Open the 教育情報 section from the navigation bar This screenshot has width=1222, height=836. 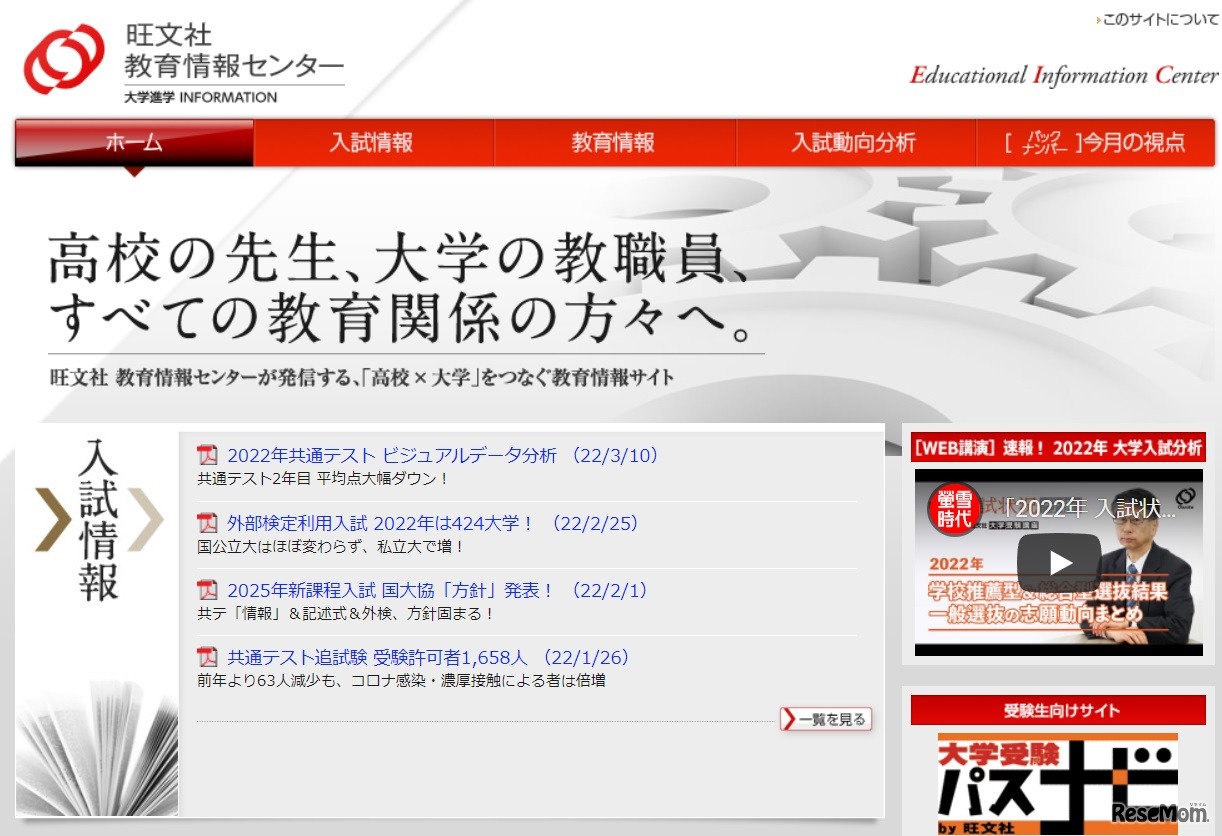(615, 143)
